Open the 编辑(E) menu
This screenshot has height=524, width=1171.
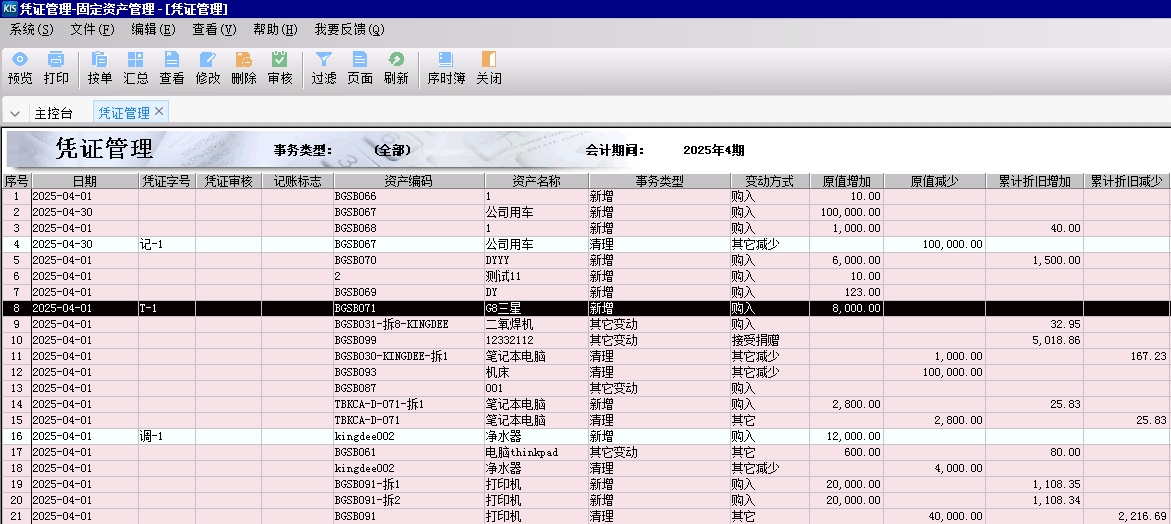(153, 30)
